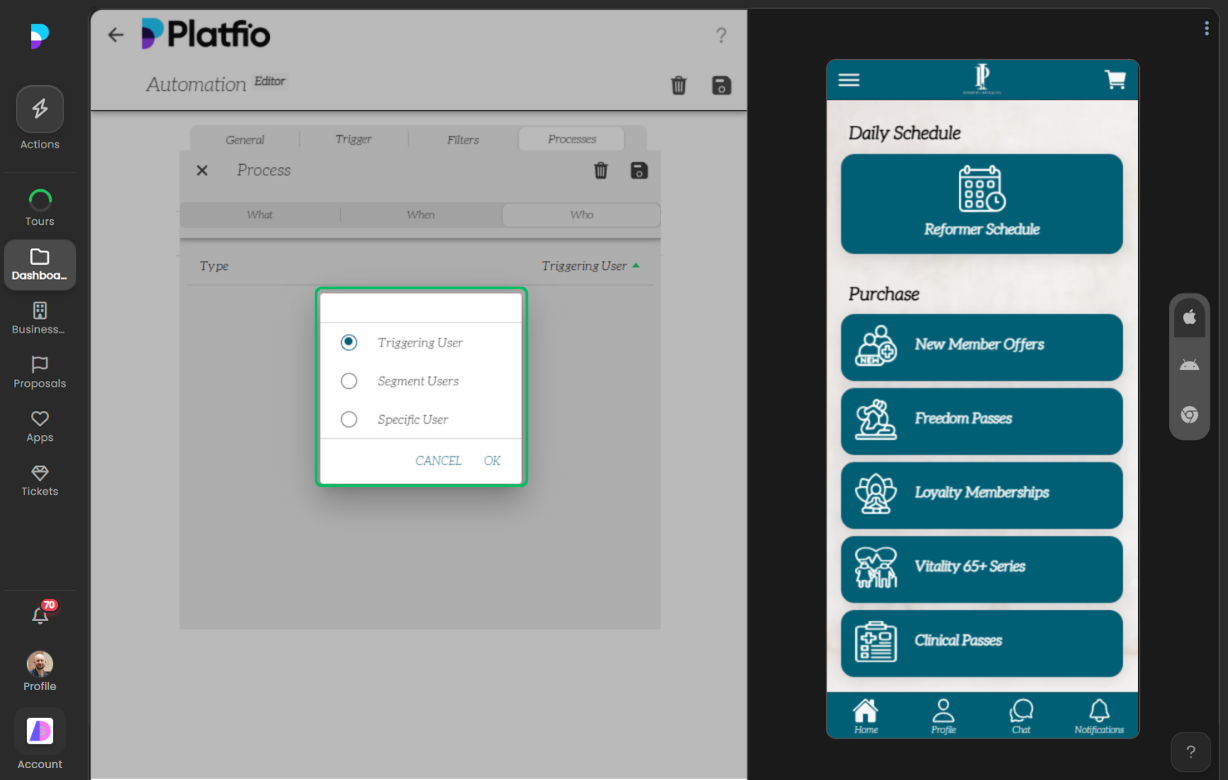Image resolution: width=1228 pixels, height=780 pixels.
Task: Switch preview to the Android device
Action: click(x=1189, y=365)
